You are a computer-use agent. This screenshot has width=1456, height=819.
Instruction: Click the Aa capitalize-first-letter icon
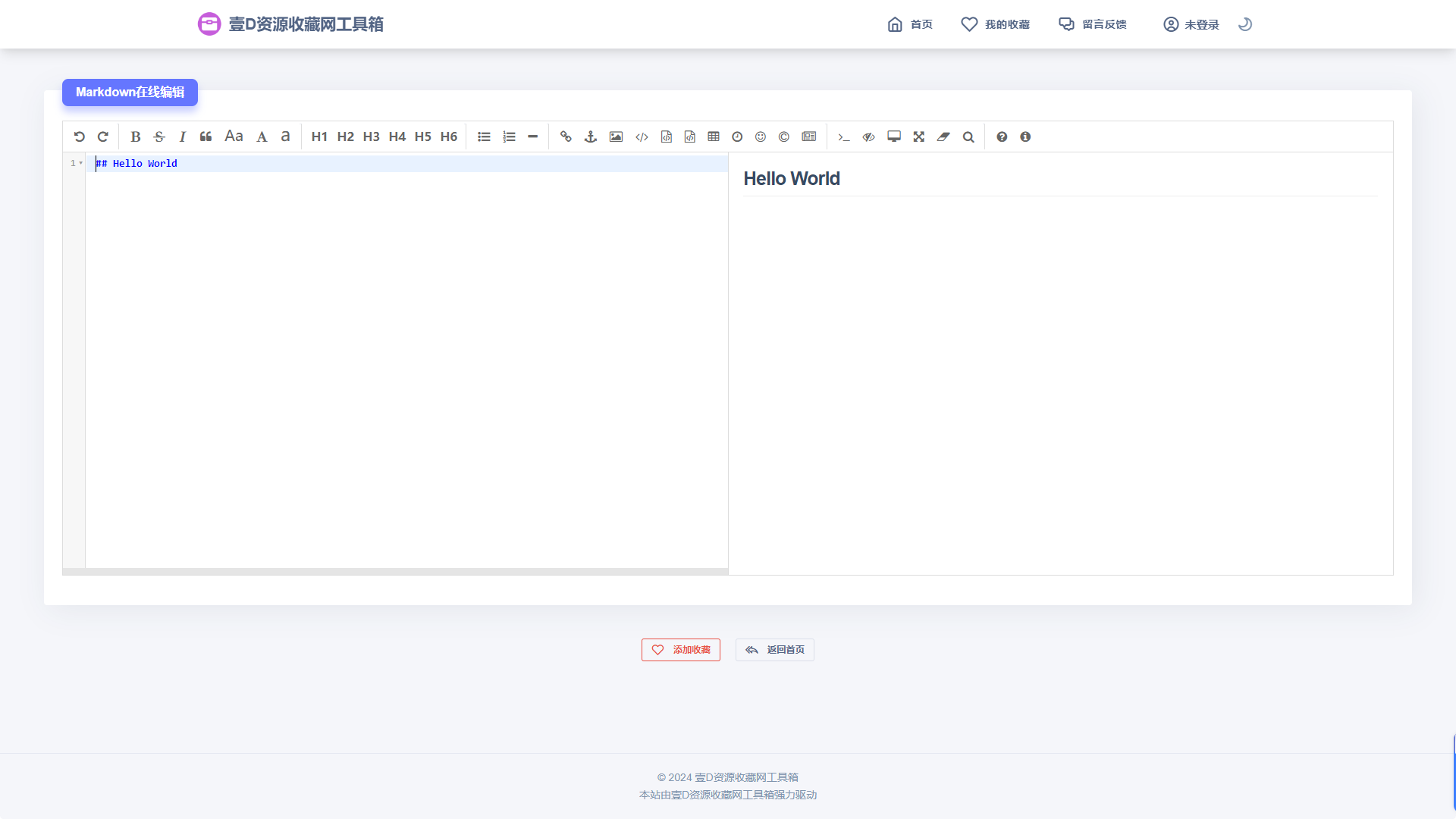click(x=234, y=136)
